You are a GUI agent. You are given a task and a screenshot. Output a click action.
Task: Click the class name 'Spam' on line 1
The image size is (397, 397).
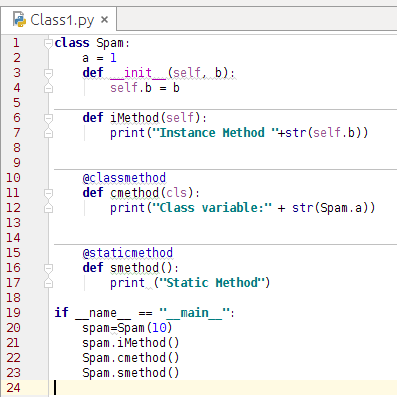110,43
